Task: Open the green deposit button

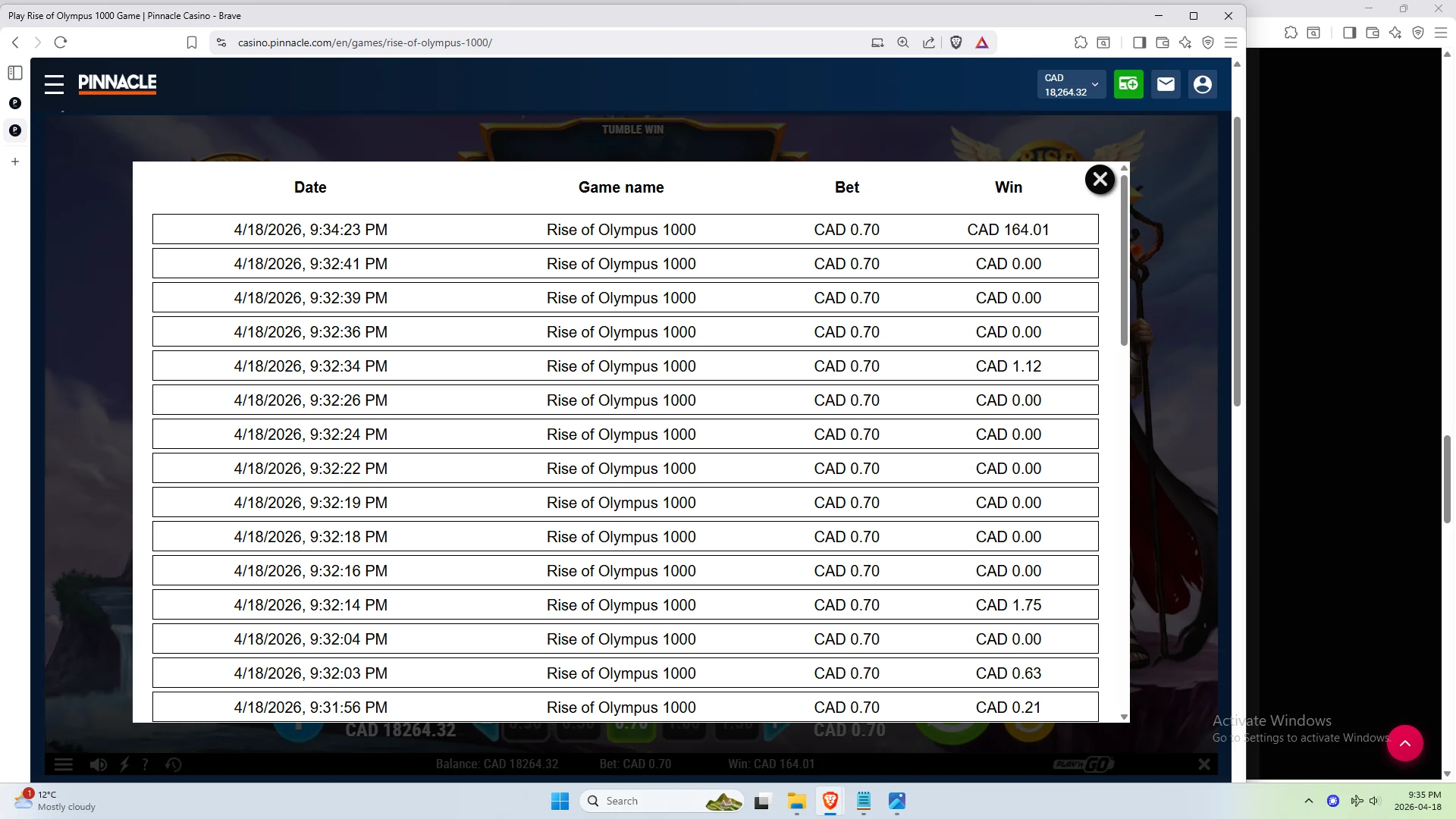Action: (x=1128, y=84)
